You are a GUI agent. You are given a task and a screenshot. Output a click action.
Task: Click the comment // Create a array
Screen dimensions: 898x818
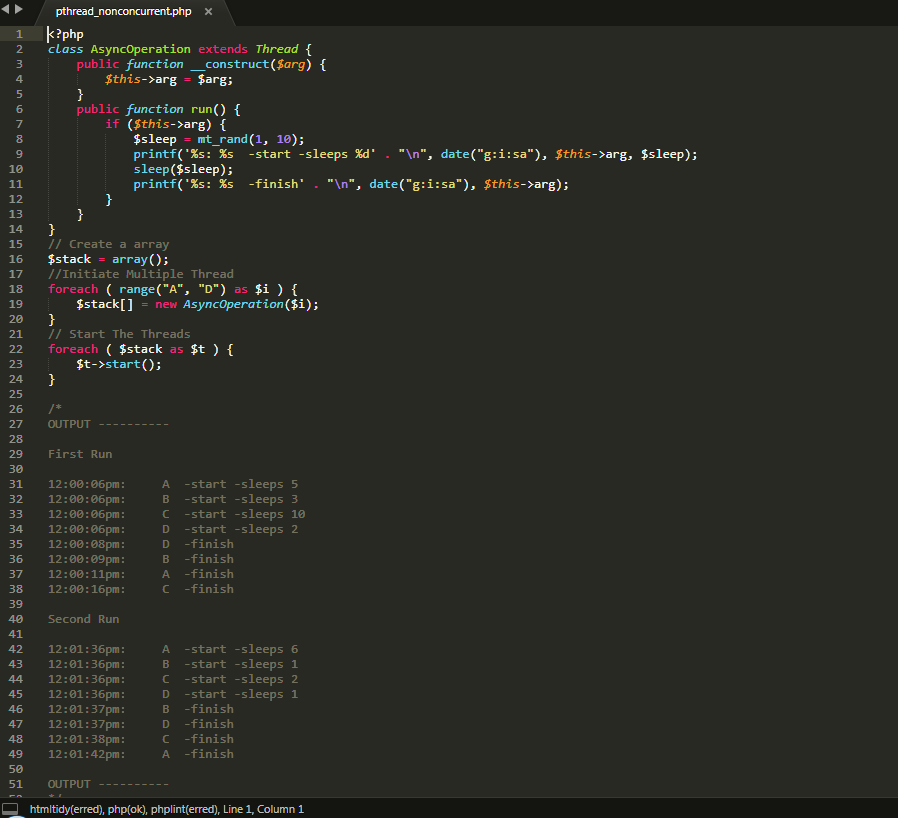click(110, 243)
